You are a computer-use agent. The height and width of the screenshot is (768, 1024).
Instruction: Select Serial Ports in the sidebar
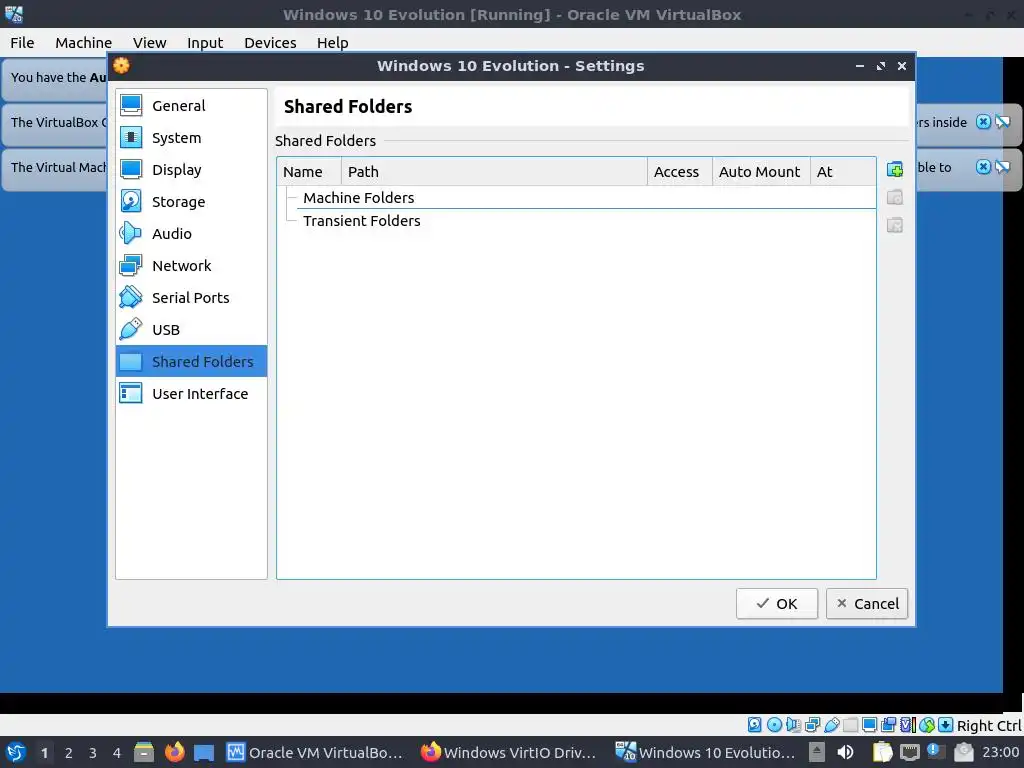click(x=191, y=298)
